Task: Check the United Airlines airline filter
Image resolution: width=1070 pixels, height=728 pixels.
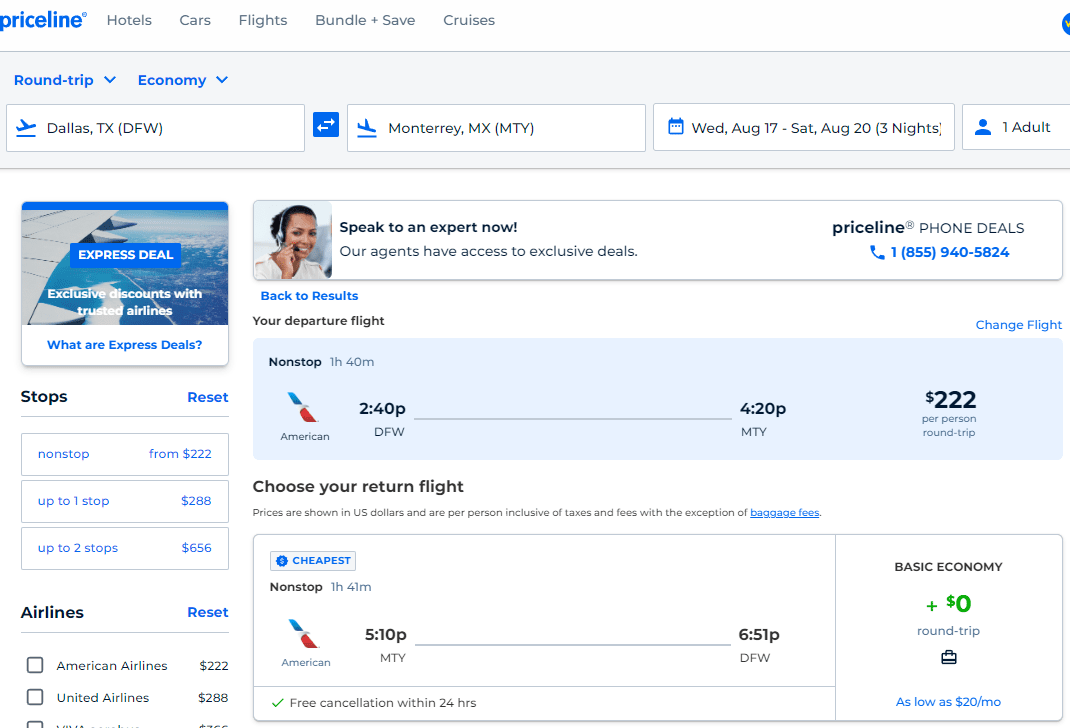Action: click(x=35, y=697)
